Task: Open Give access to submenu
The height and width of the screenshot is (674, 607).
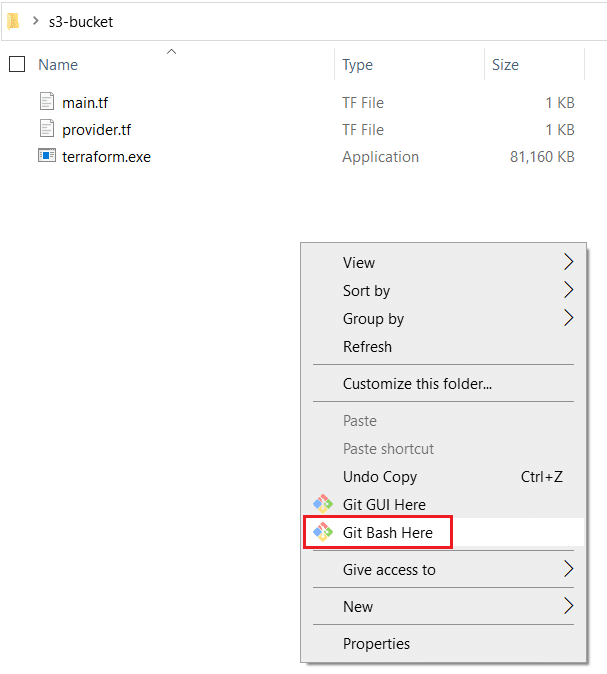Action: click(x=443, y=570)
